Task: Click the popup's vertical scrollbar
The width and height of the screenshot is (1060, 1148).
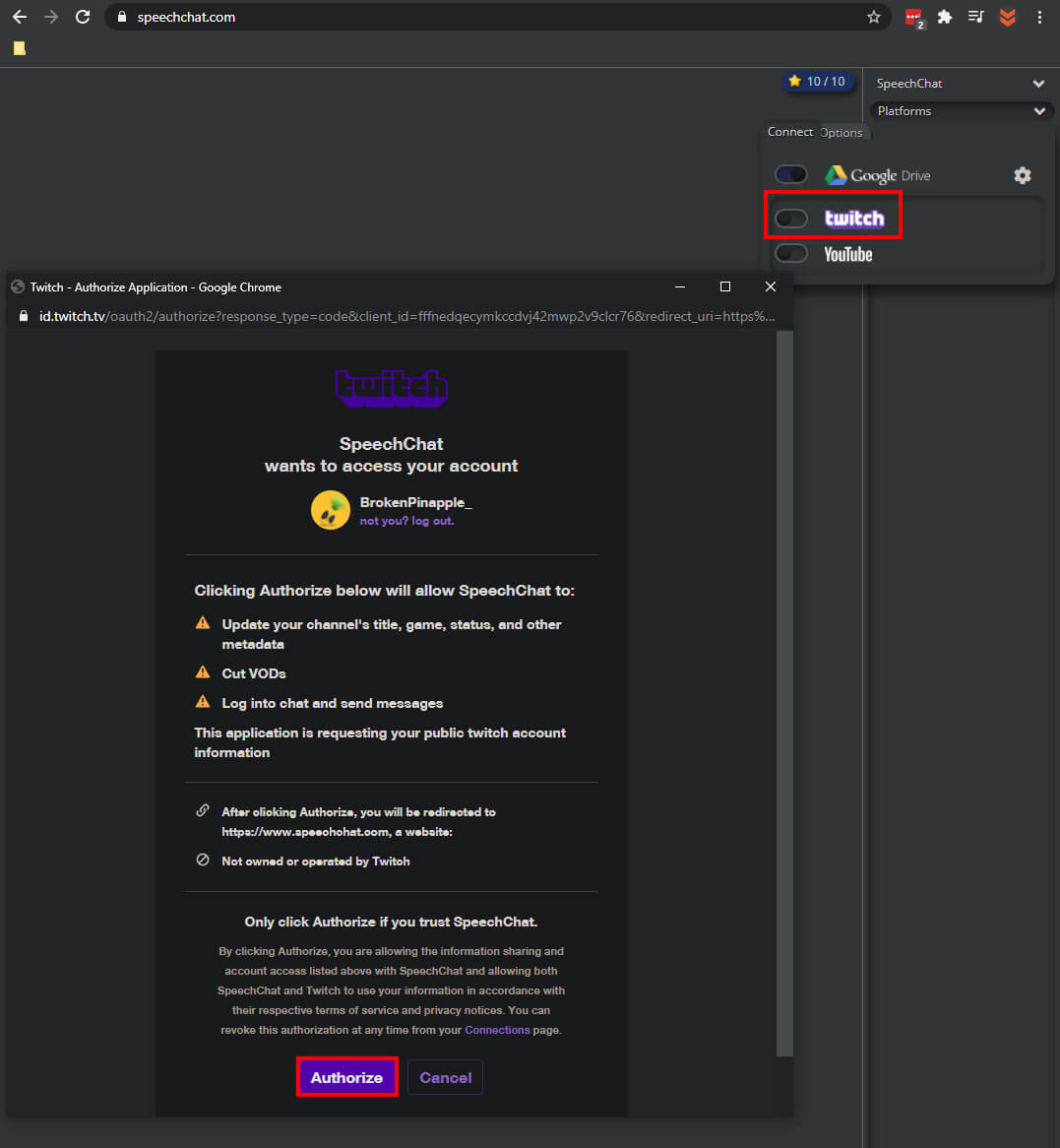Action: pyautogui.click(x=784, y=692)
